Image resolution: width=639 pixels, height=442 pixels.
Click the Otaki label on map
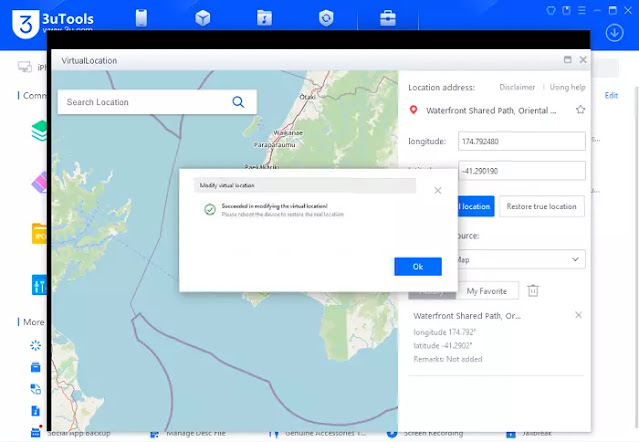[x=308, y=97]
